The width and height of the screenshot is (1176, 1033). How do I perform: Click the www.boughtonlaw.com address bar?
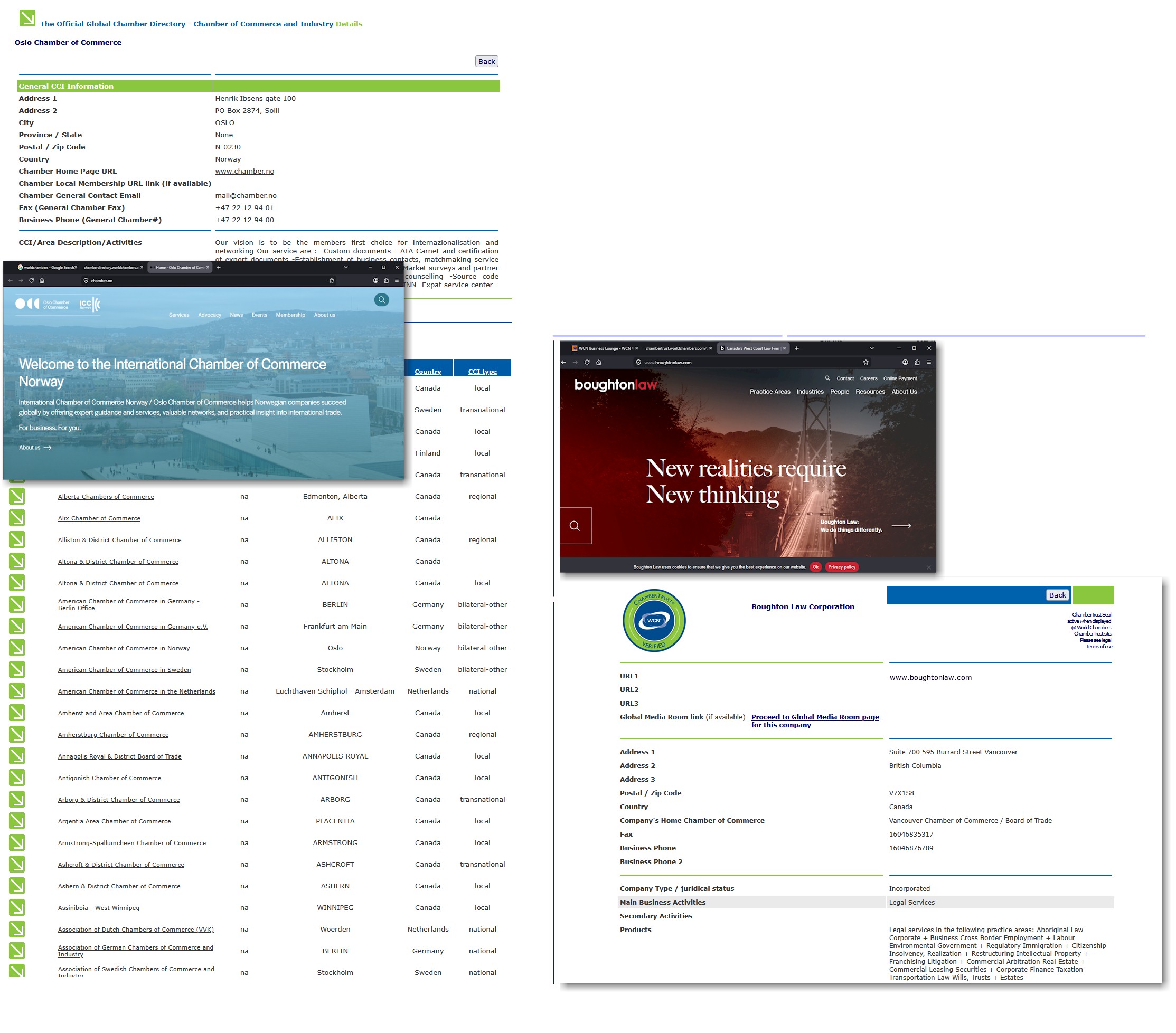tap(751, 362)
